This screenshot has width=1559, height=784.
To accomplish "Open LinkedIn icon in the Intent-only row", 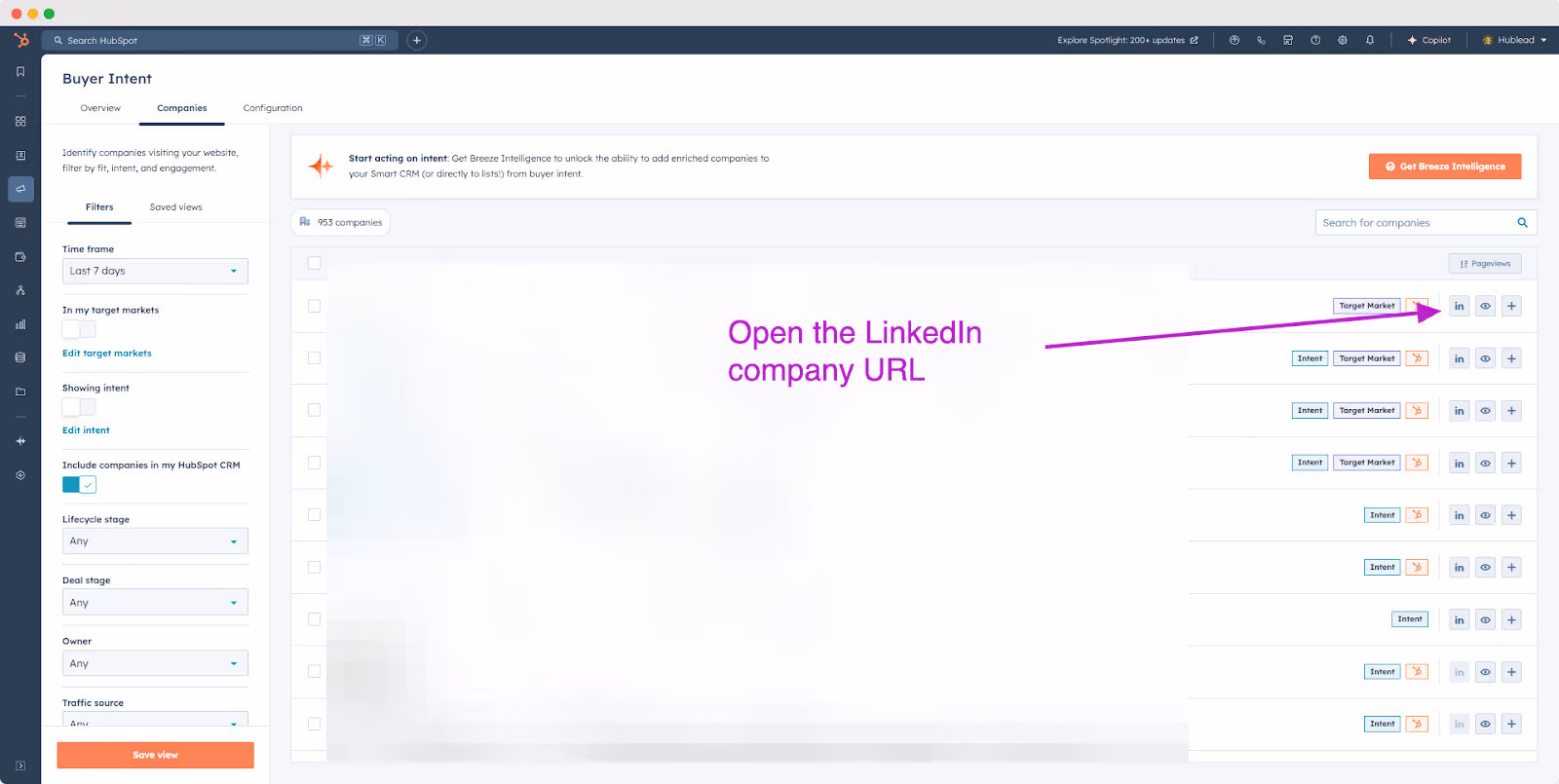I will coord(1459,619).
